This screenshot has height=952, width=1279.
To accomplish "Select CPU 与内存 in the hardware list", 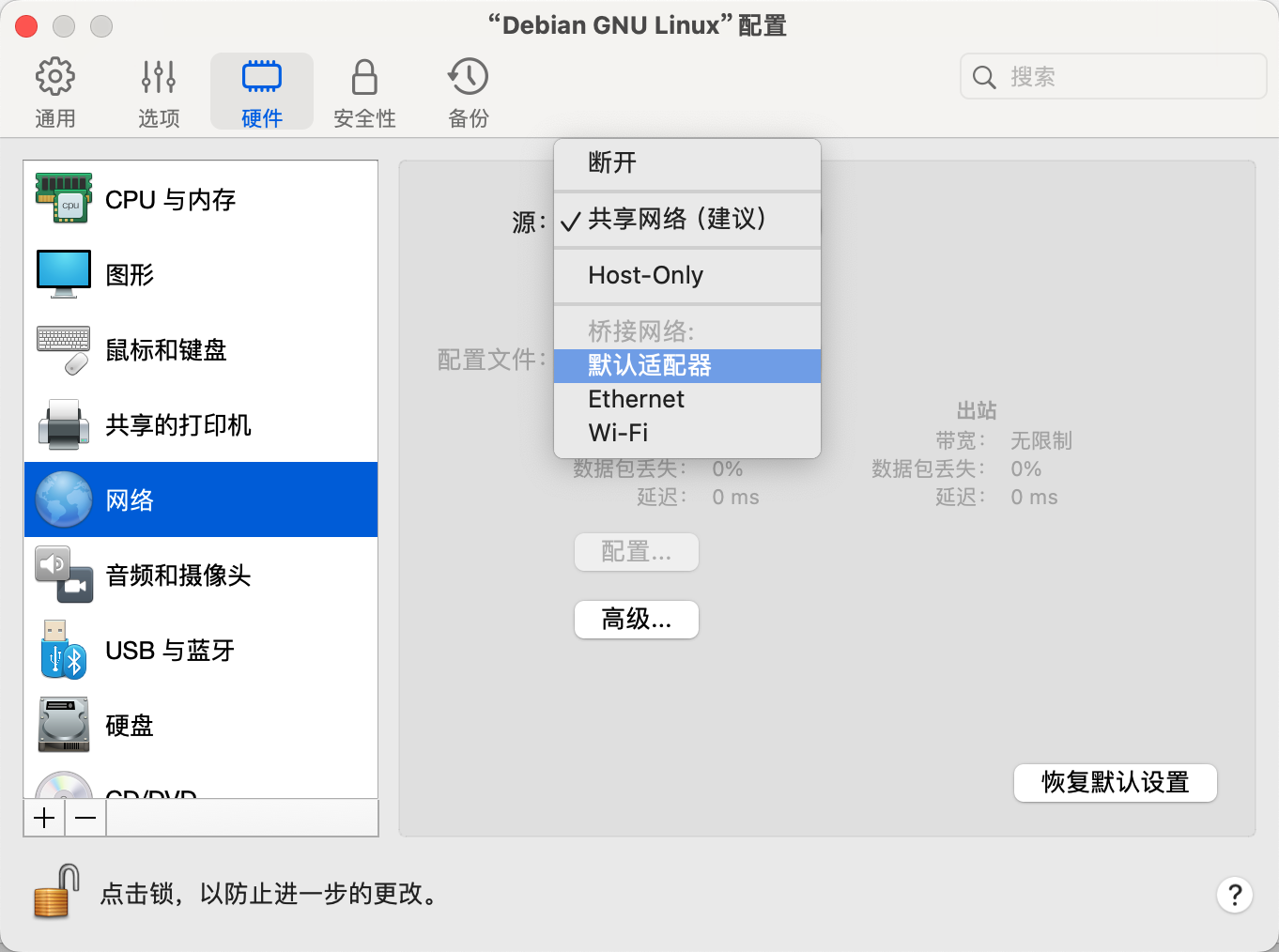I will (201, 199).
